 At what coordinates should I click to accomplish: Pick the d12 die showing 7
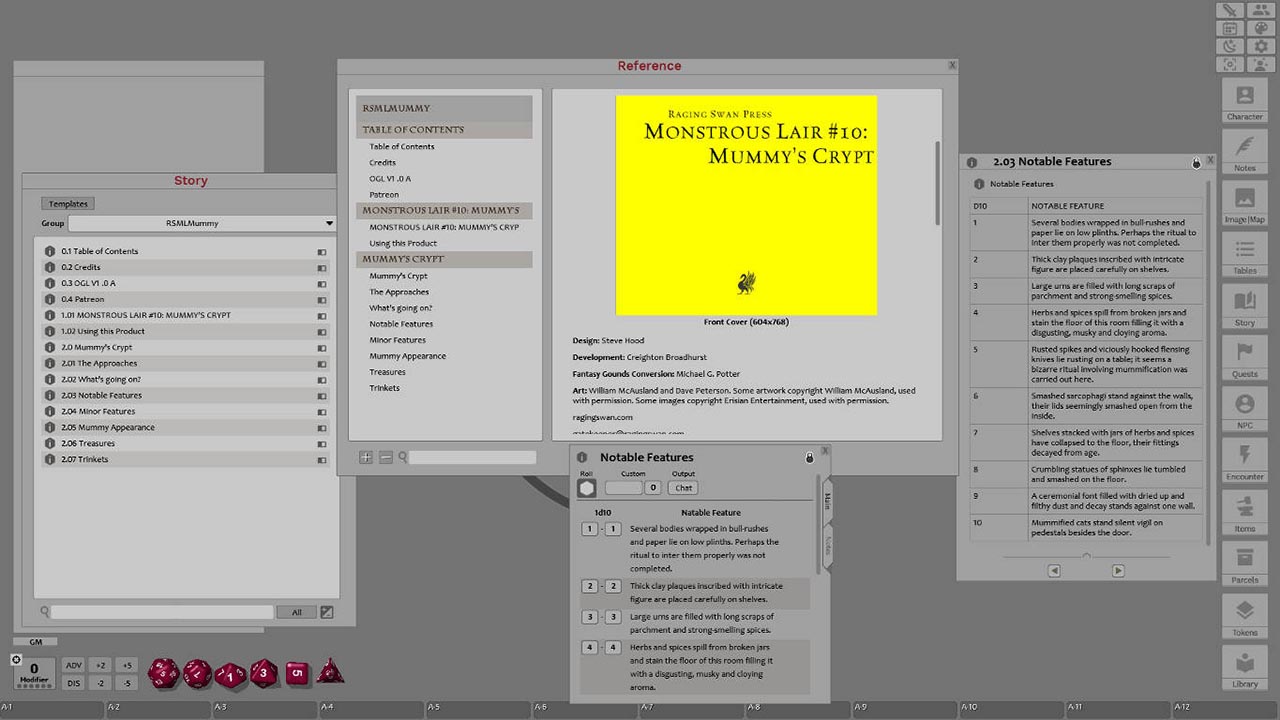pyautogui.click(x=197, y=673)
